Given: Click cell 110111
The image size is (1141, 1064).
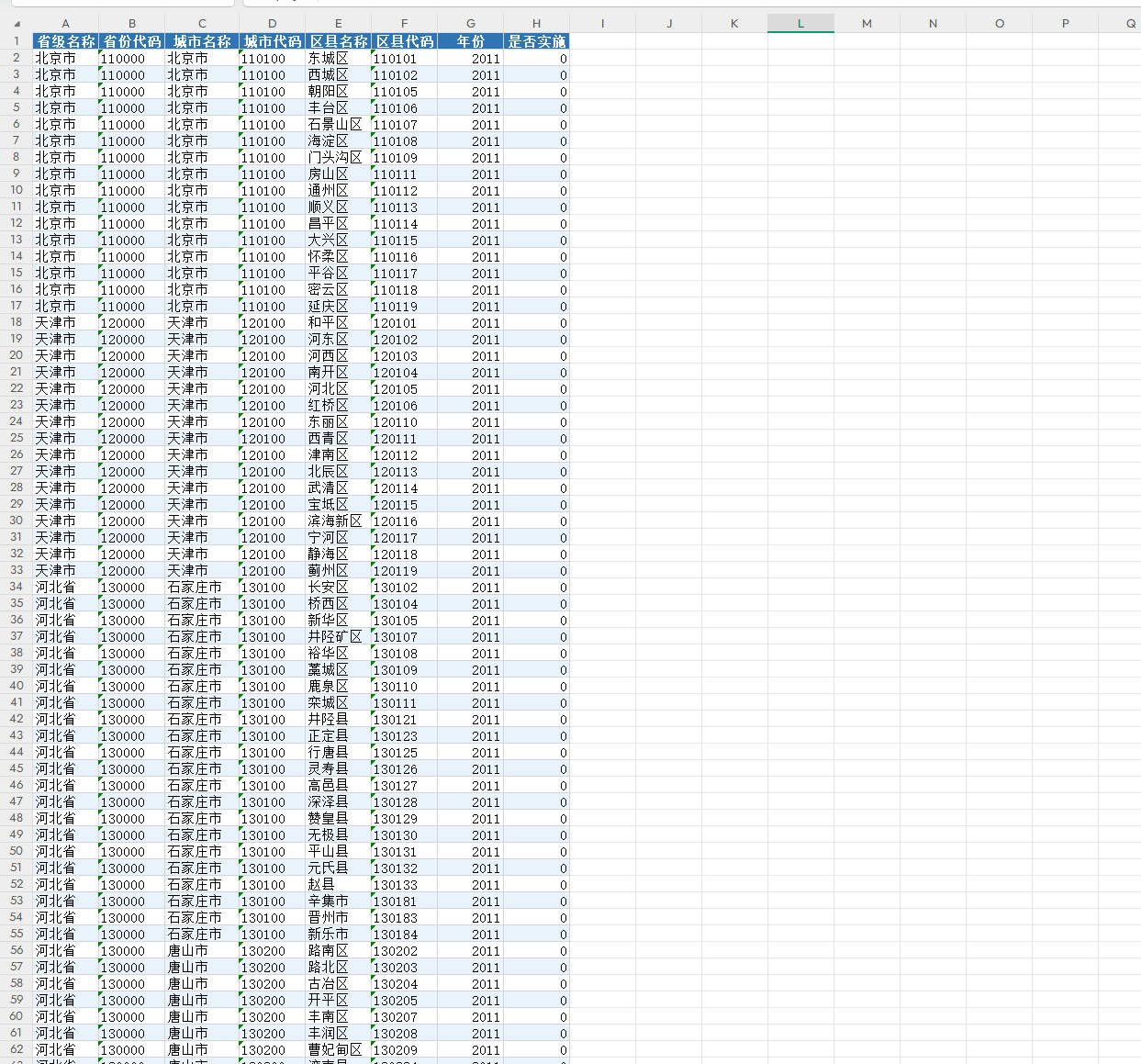Looking at the screenshot, I should point(405,174).
